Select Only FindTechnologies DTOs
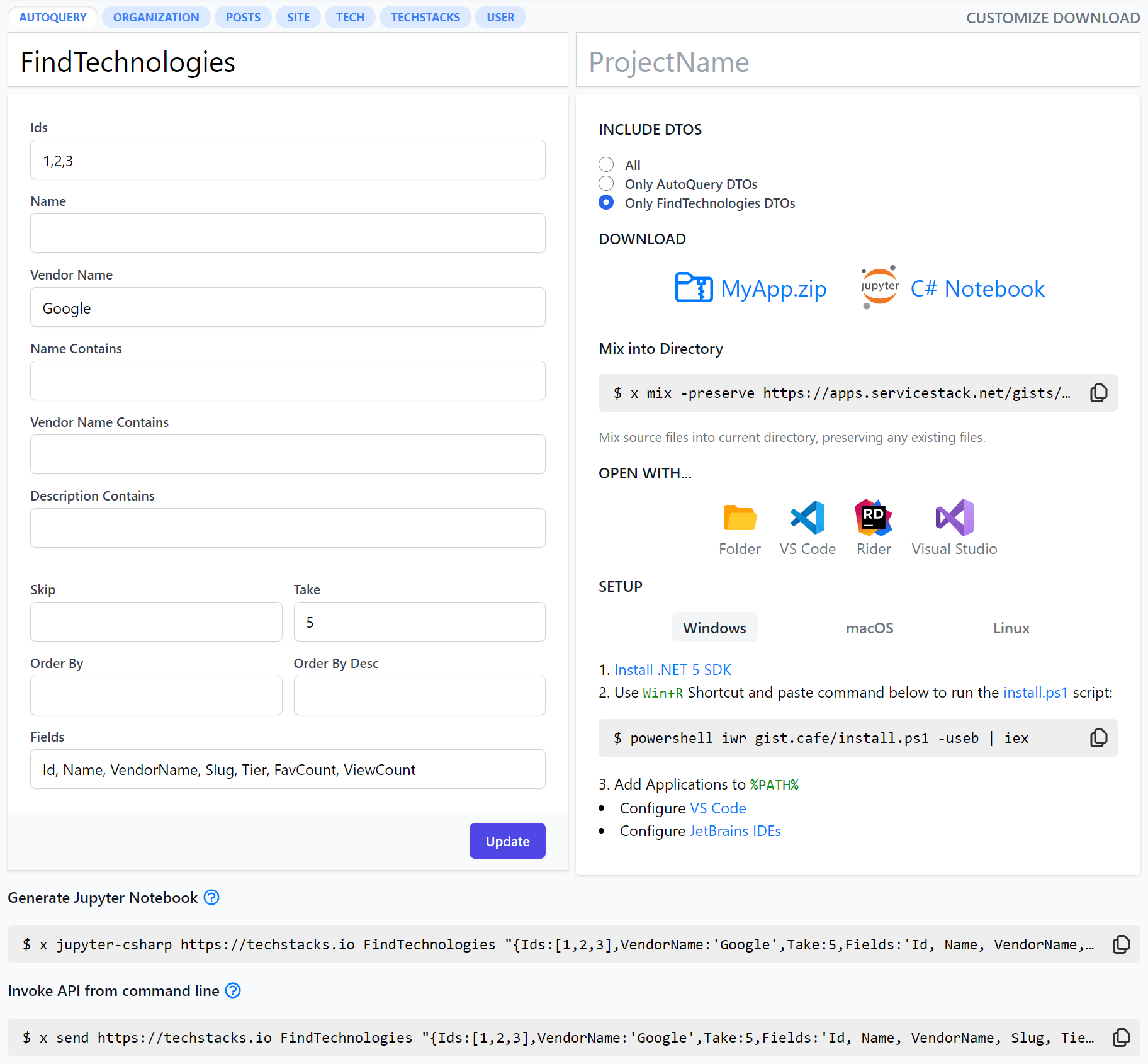This screenshot has width=1148, height=1064. click(x=605, y=202)
